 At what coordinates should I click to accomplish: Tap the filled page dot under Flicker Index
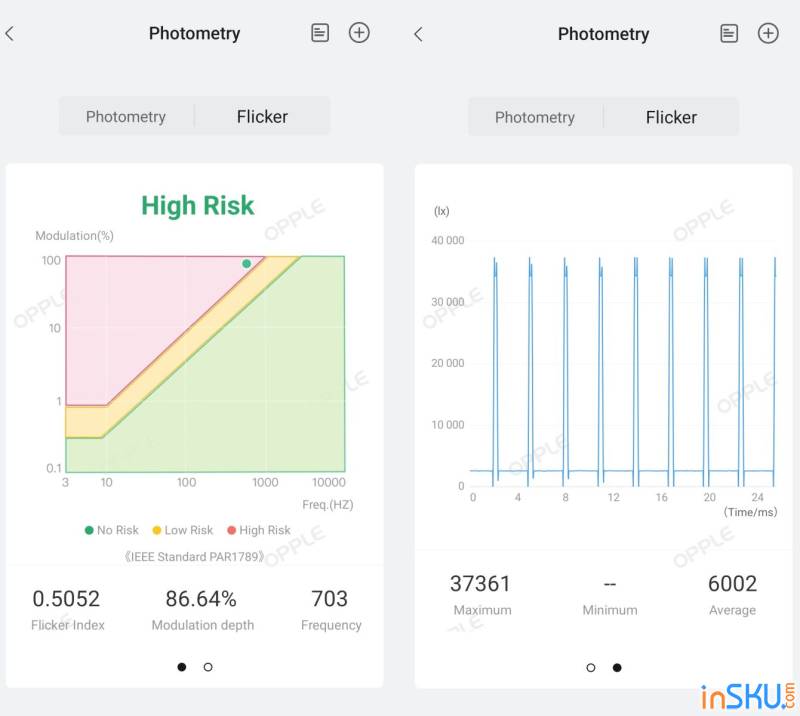[x=181, y=667]
